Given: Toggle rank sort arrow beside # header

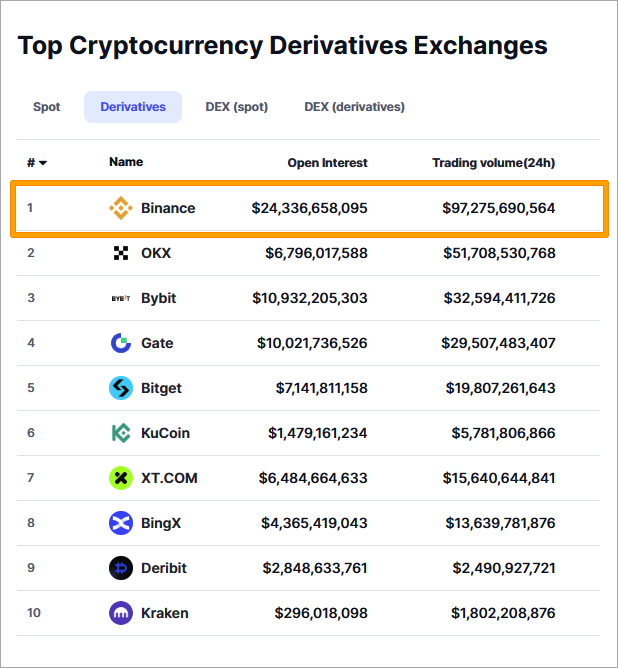Looking at the screenshot, I should click(43, 163).
